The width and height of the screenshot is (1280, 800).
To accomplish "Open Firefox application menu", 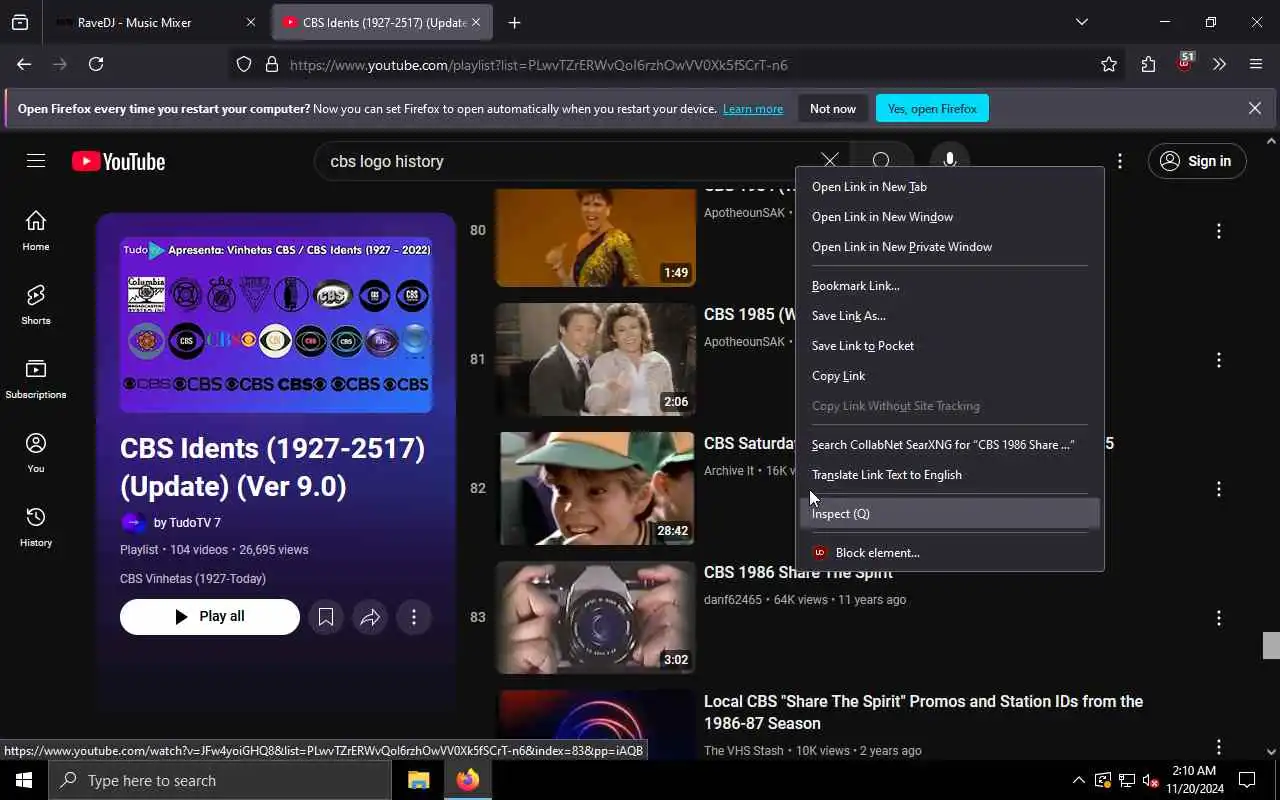I will [1256, 64].
